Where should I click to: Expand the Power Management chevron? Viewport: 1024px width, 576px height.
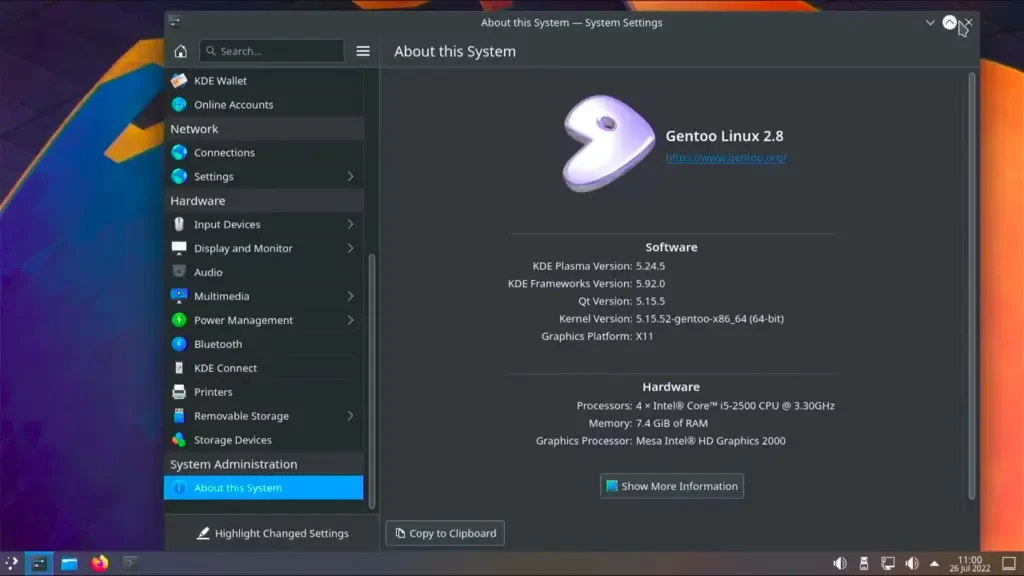click(351, 320)
